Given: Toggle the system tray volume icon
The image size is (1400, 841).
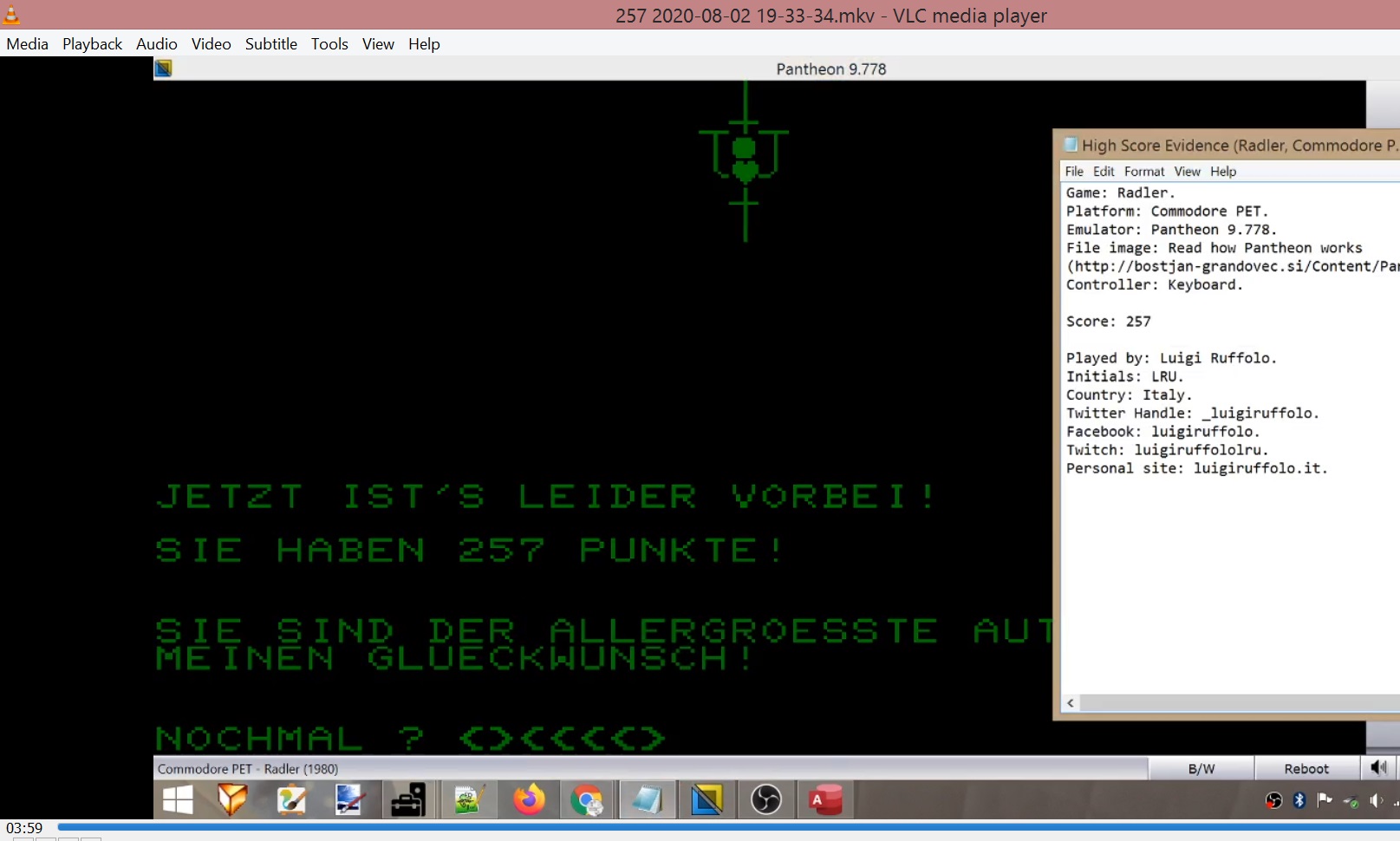Looking at the screenshot, I should [x=1376, y=800].
